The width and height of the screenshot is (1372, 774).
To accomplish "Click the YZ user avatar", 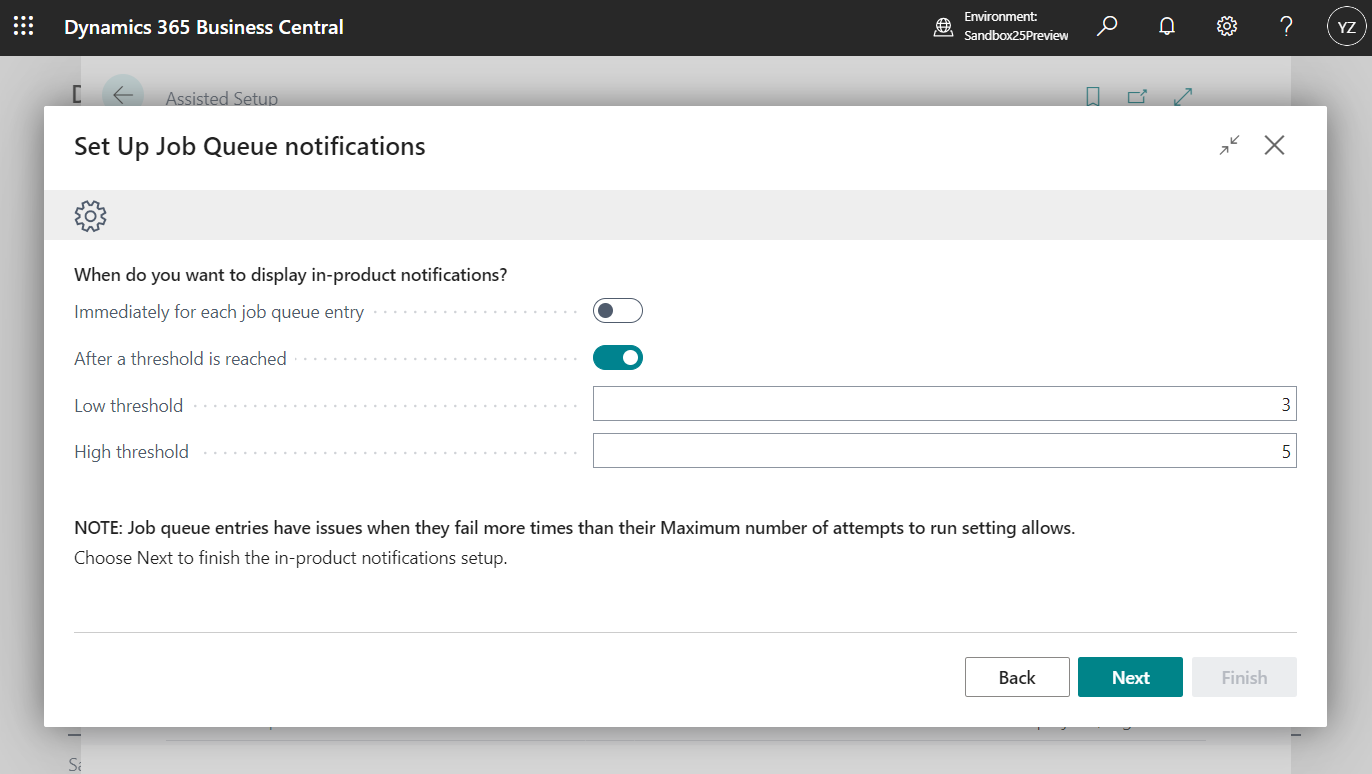I will click(1345, 26).
